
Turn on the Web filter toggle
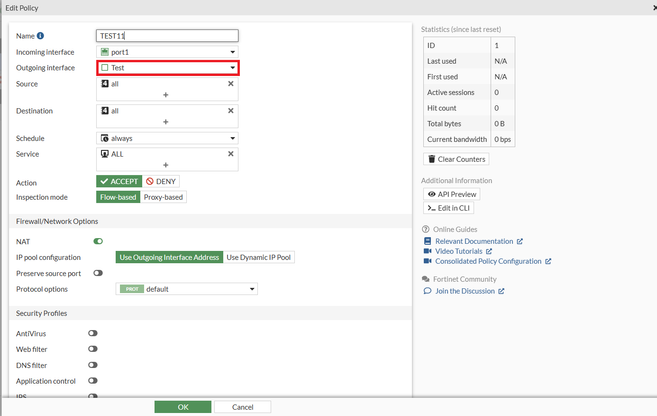click(x=93, y=349)
